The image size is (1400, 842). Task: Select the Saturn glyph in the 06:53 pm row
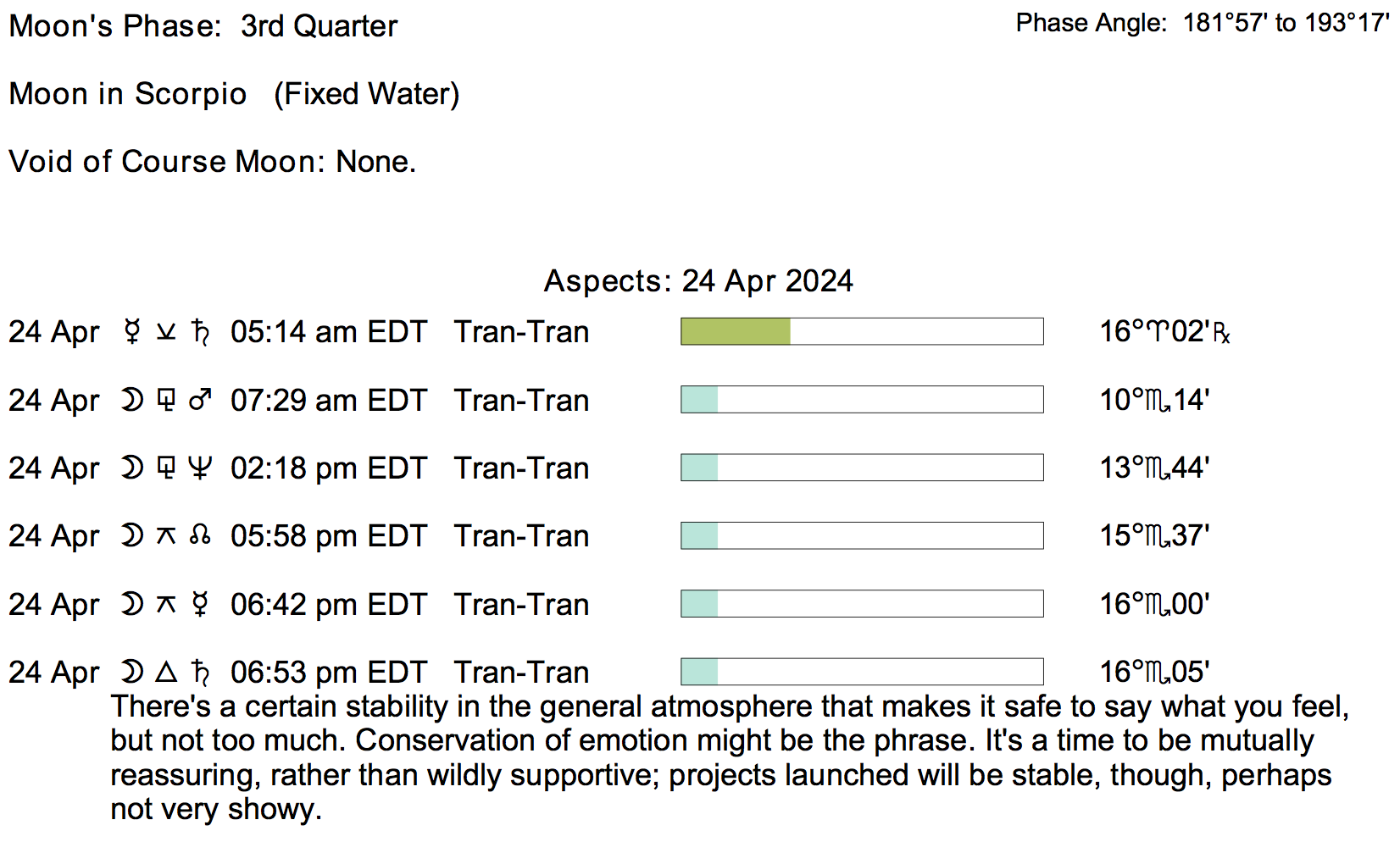201,672
